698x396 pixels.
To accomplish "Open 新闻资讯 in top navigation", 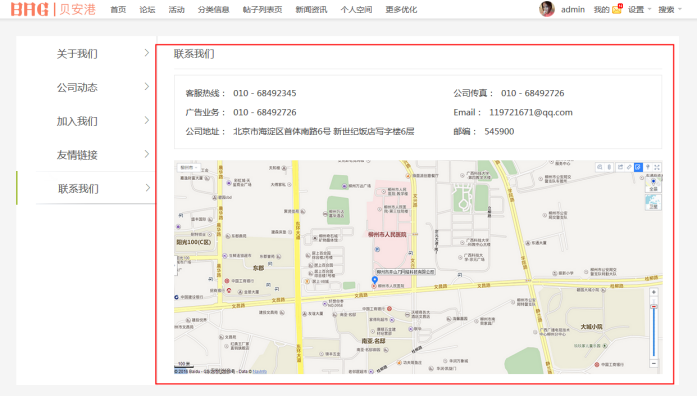I will point(311,9).
